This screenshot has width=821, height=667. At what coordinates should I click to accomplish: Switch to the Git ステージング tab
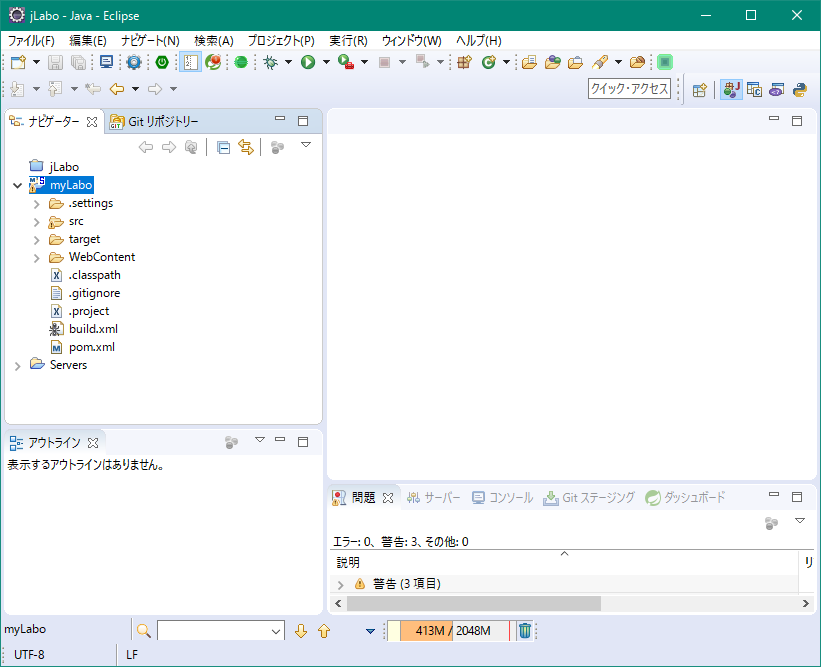[589, 498]
